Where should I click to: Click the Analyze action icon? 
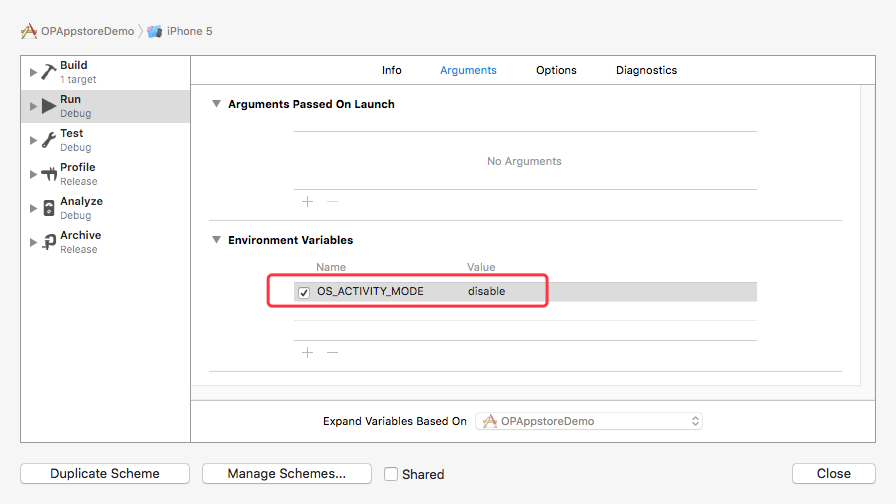[49, 208]
